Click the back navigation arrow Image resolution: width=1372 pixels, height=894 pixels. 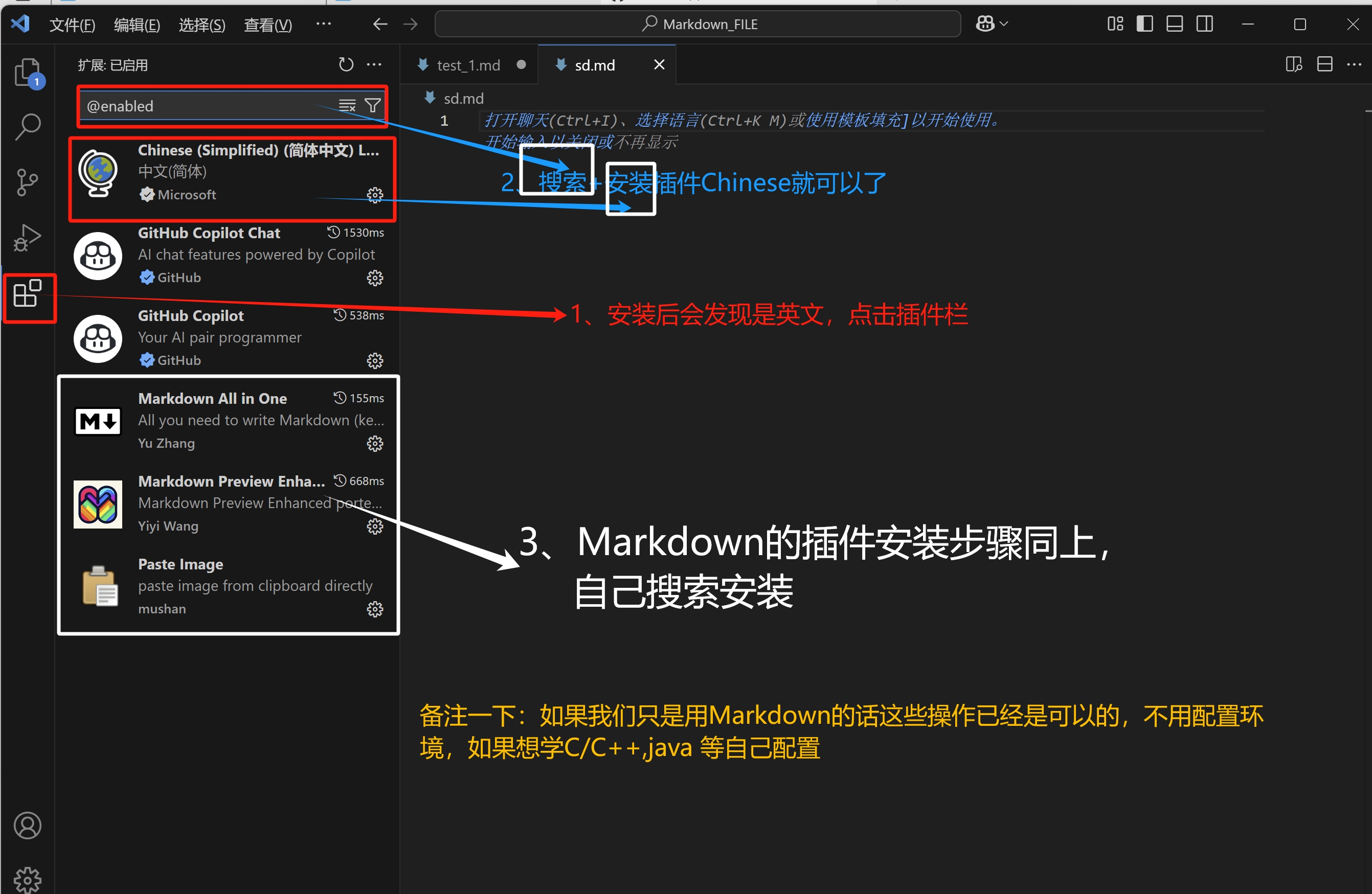point(380,24)
